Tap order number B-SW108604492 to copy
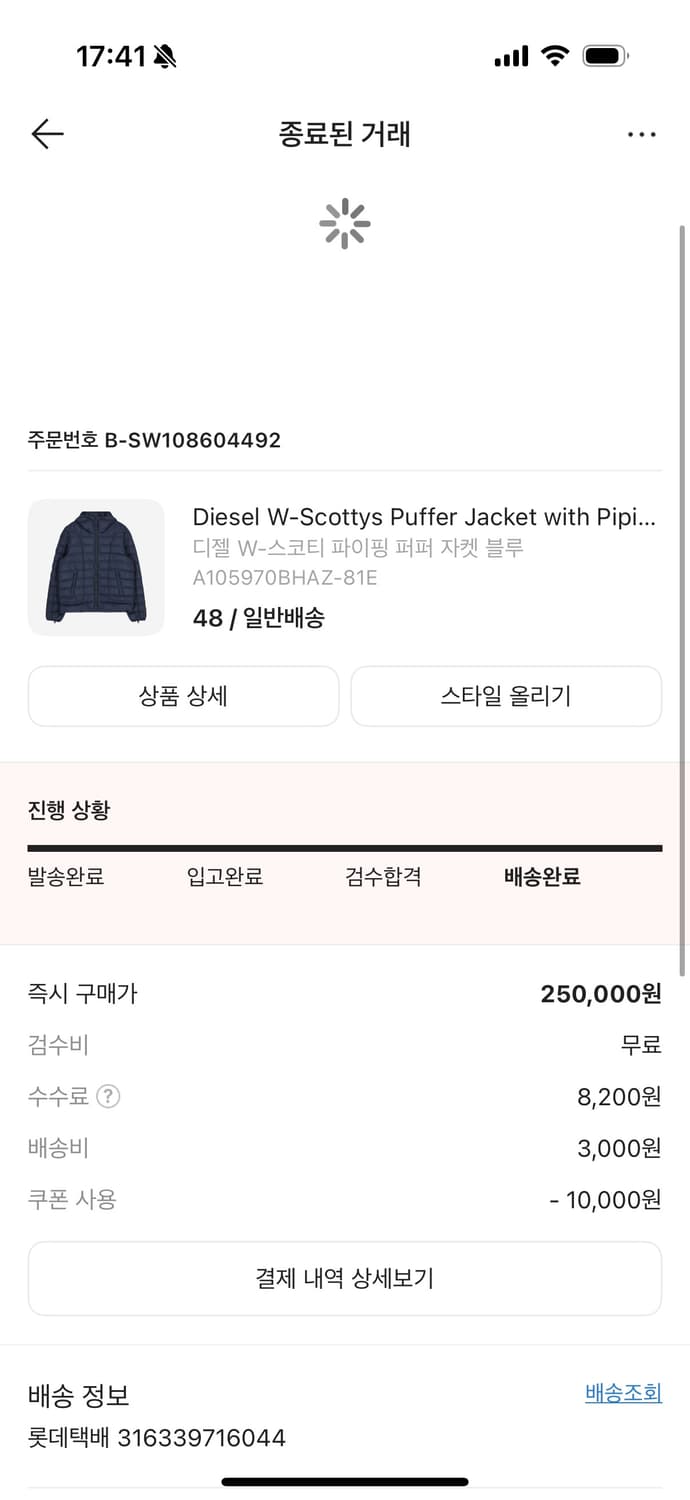 click(x=155, y=439)
